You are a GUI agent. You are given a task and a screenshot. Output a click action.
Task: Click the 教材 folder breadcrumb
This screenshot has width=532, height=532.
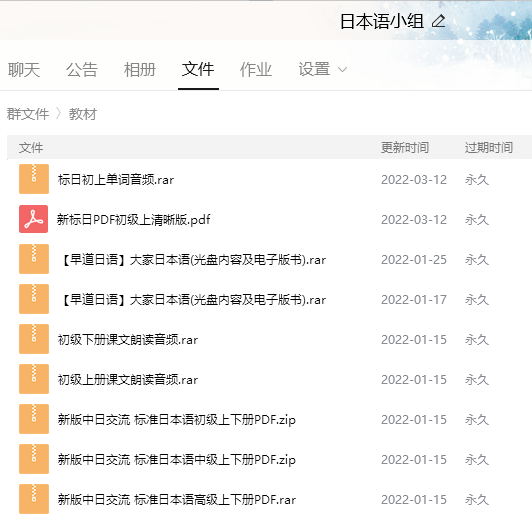click(x=83, y=114)
